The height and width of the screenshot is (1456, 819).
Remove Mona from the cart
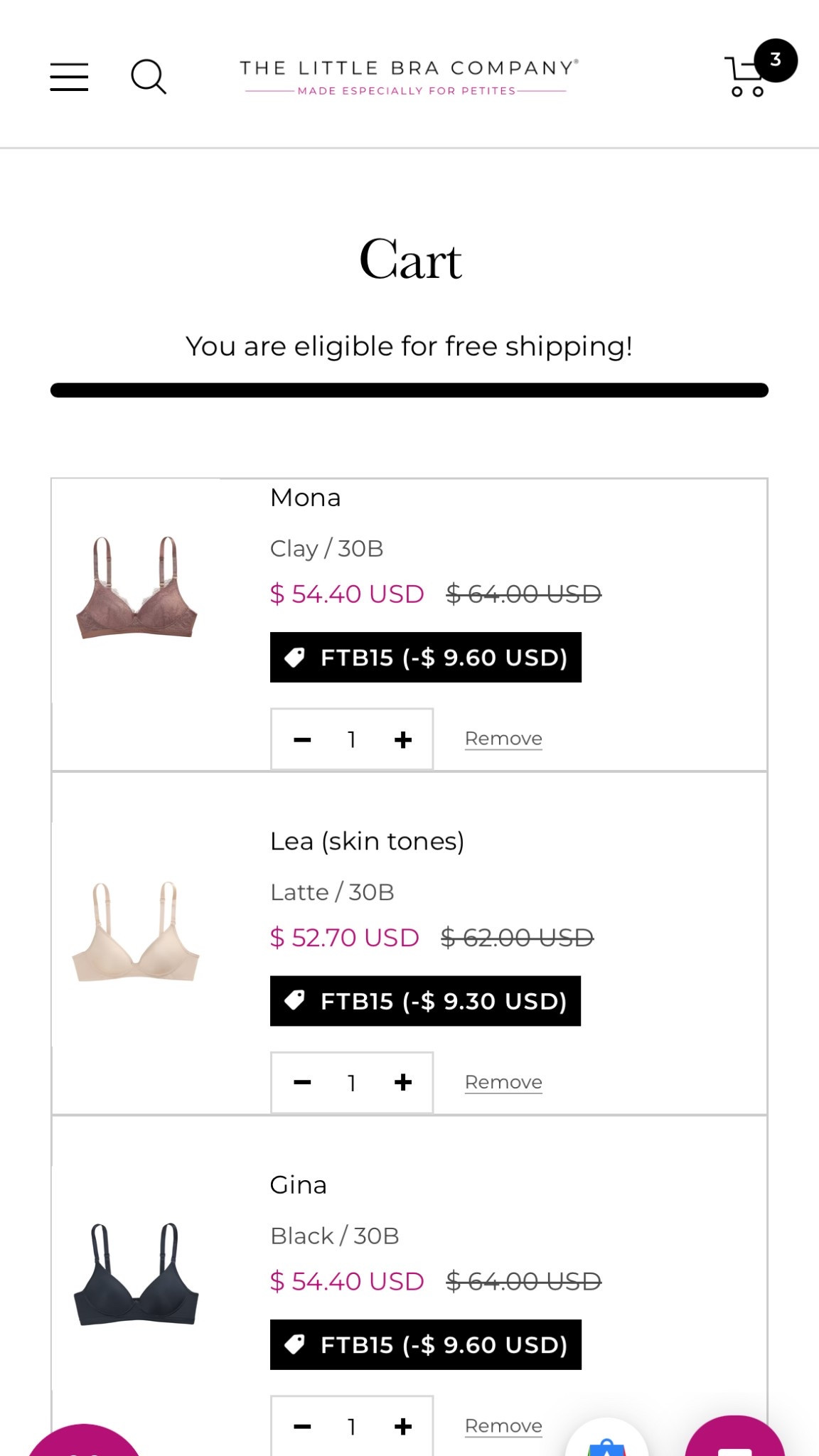tap(503, 739)
